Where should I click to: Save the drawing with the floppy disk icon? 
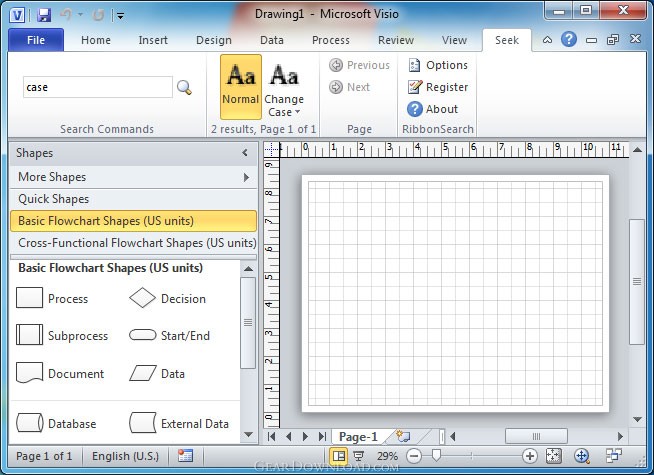point(44,15)
